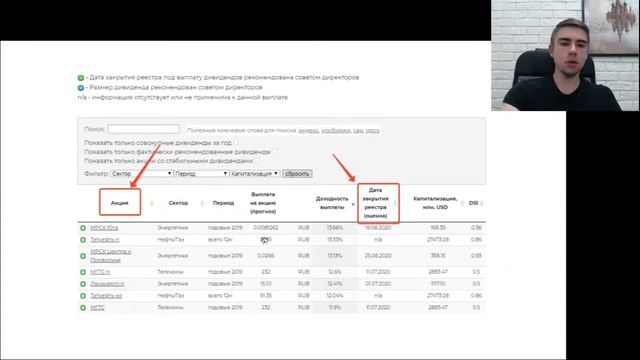Expand the Татнефть-п row green plus icon
This screenshot has height=360, width=640.
coord(83,240)
